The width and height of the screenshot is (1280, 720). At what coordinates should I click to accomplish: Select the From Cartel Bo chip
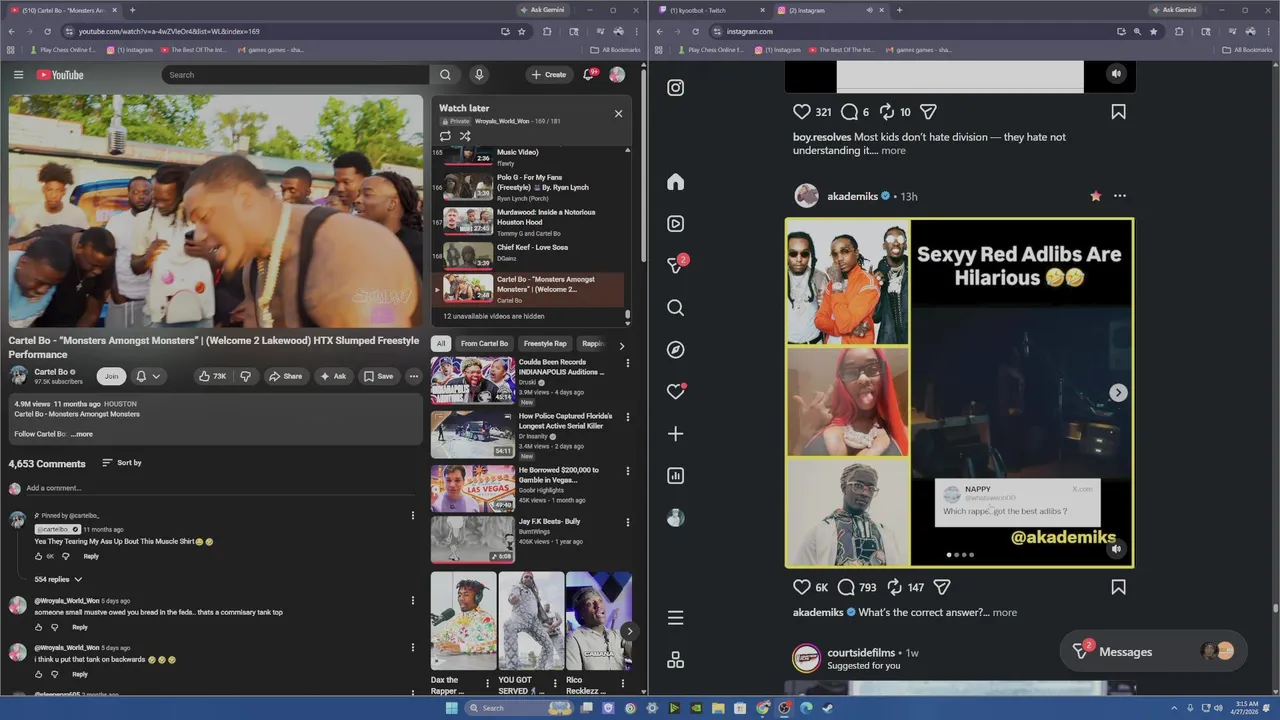484,344
